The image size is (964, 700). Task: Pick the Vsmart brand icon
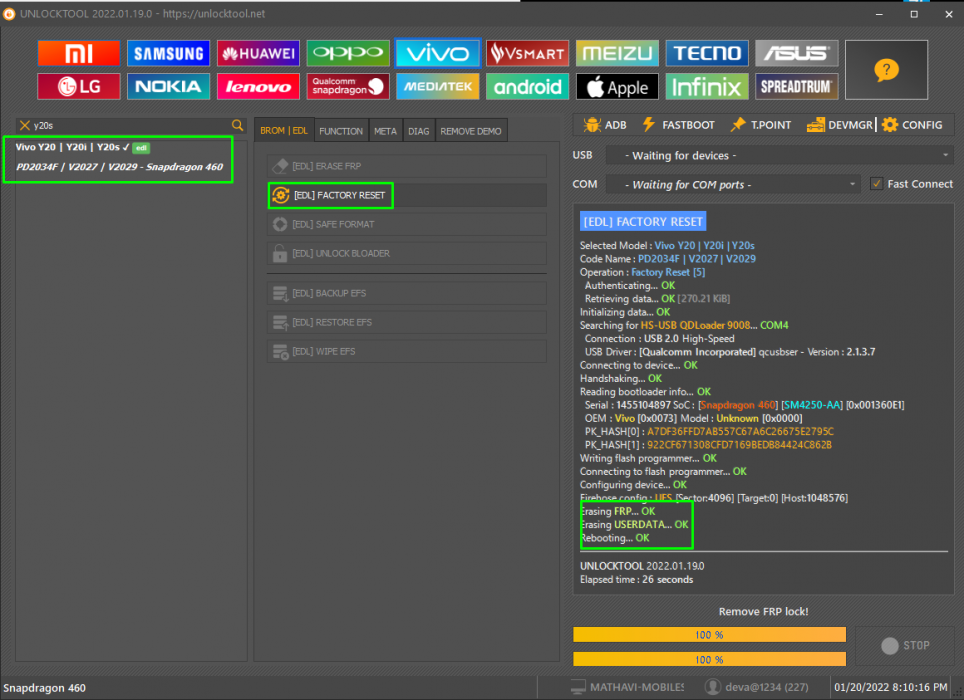(x=527, y=53)
